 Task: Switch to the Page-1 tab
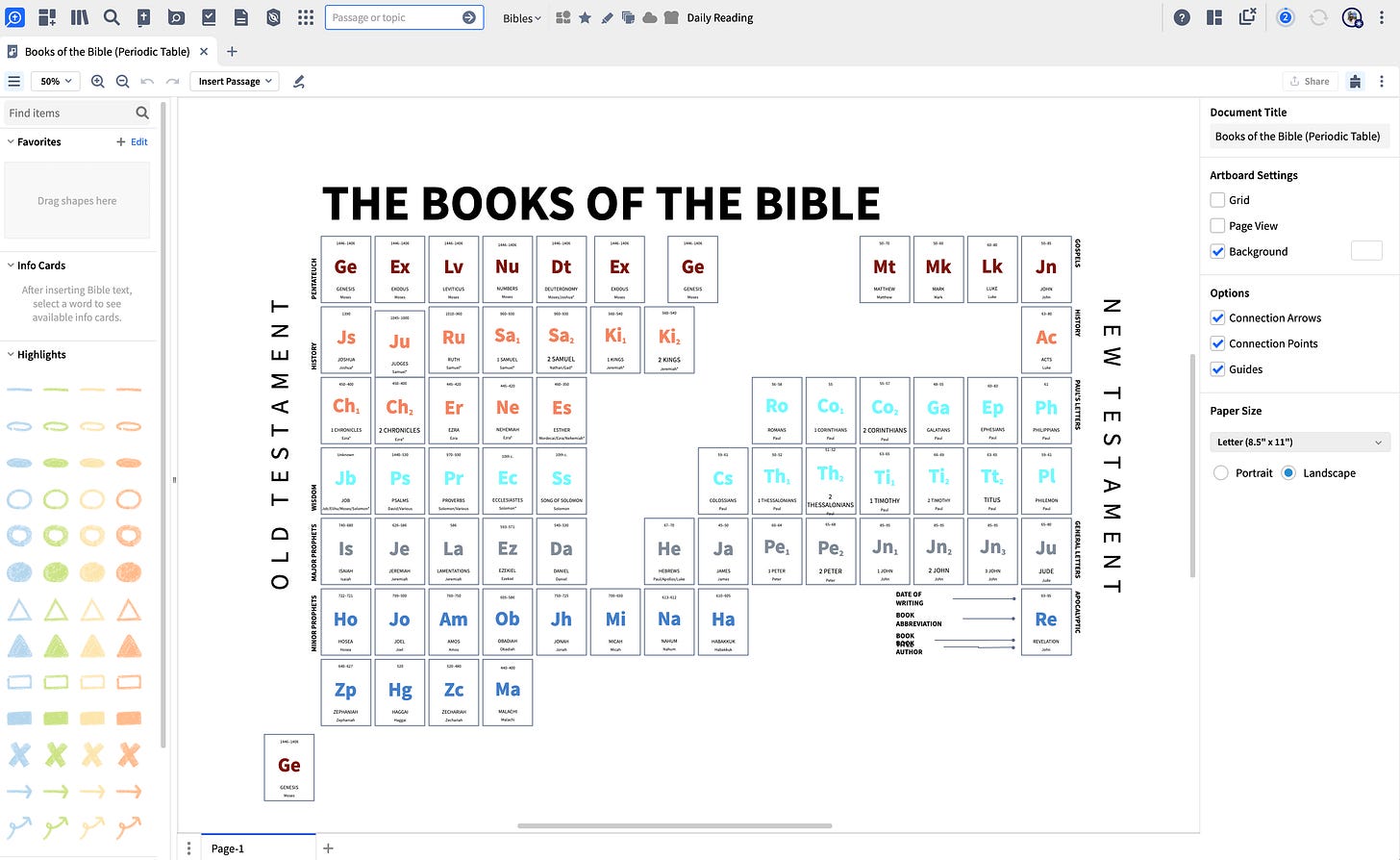(x=227, y=848)
